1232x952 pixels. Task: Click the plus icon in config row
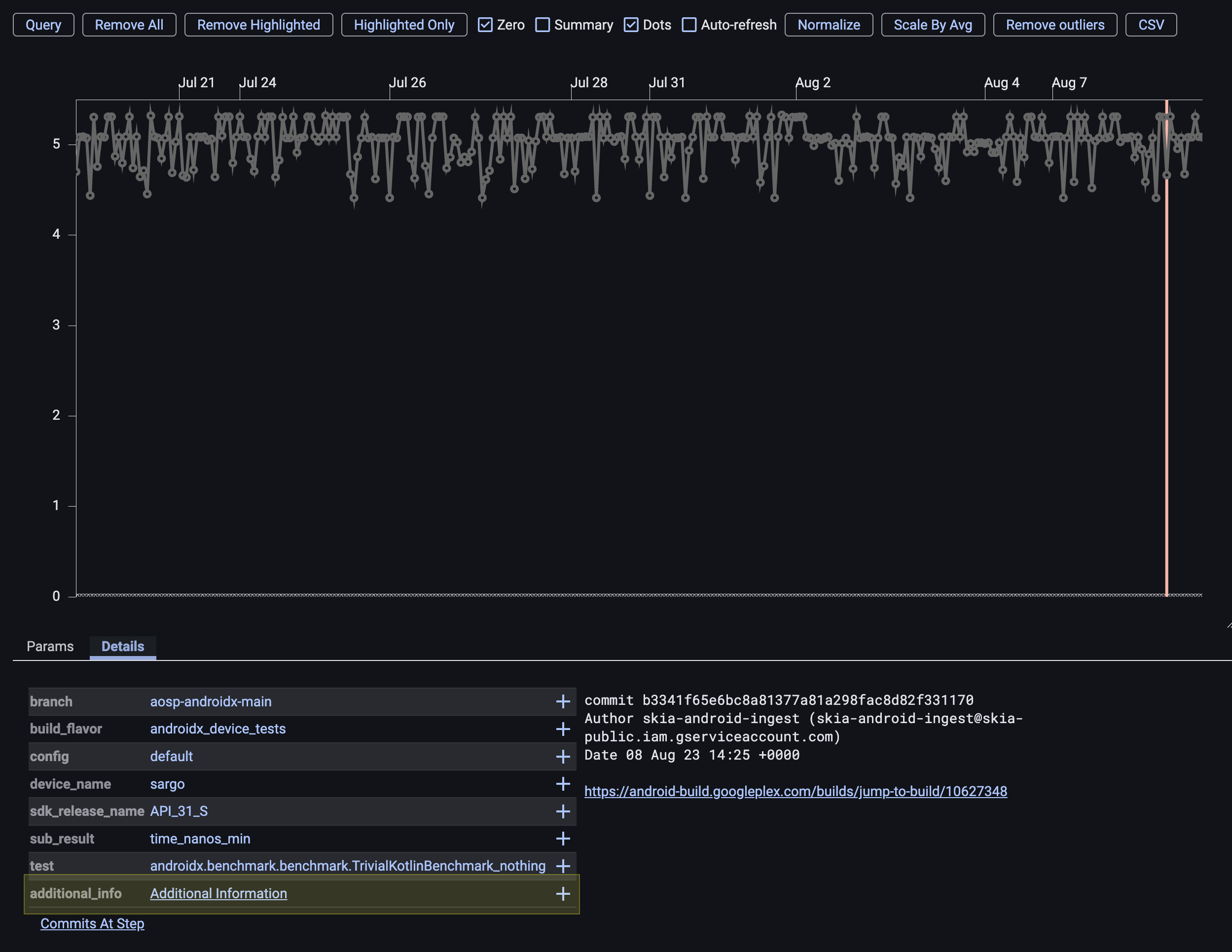[562, 756]
